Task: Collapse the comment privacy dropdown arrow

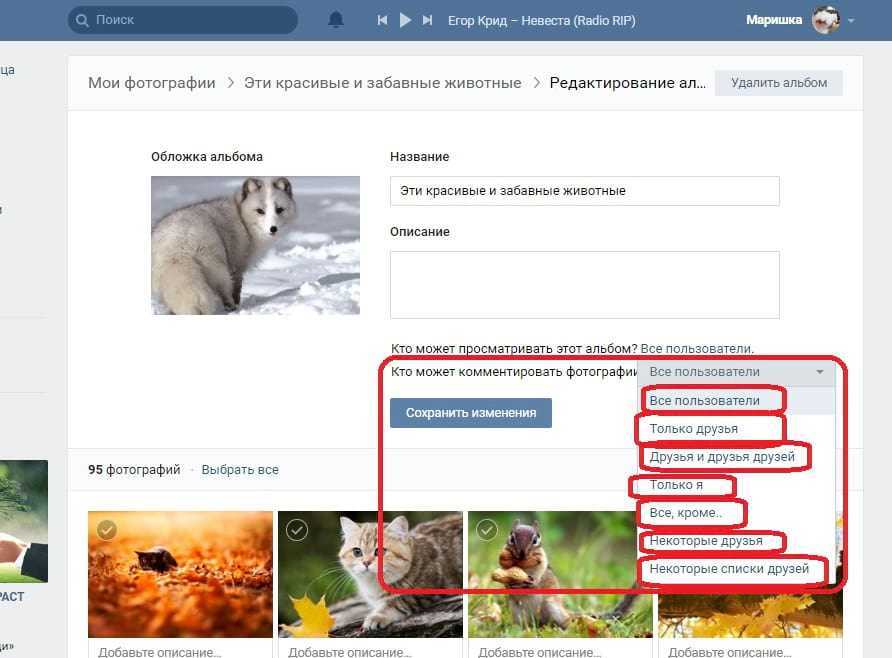Action: point(820,372)
